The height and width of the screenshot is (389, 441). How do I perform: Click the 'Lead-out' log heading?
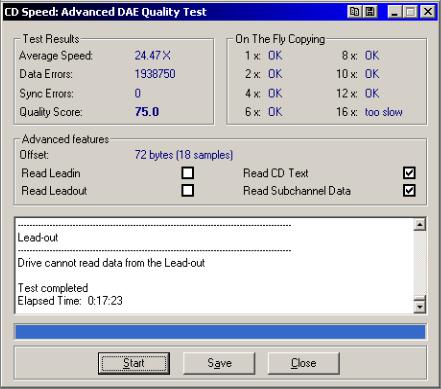point(38,237)
